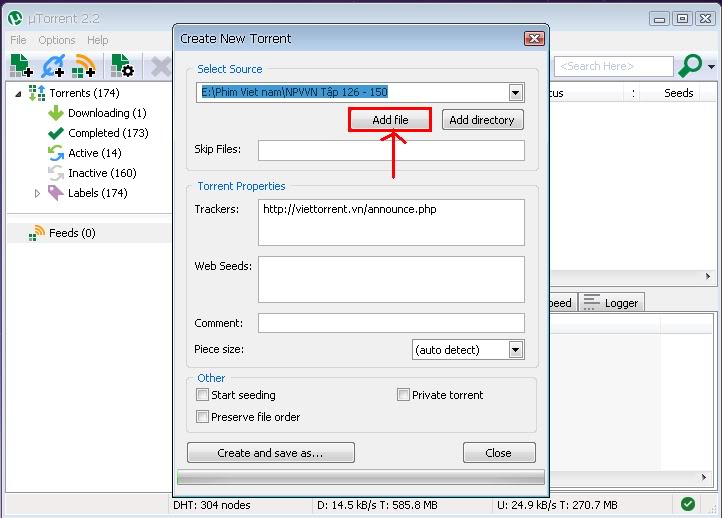
Task: Minimize the uTorrent window
Action: pyautogui.click(x=659, y=19)
